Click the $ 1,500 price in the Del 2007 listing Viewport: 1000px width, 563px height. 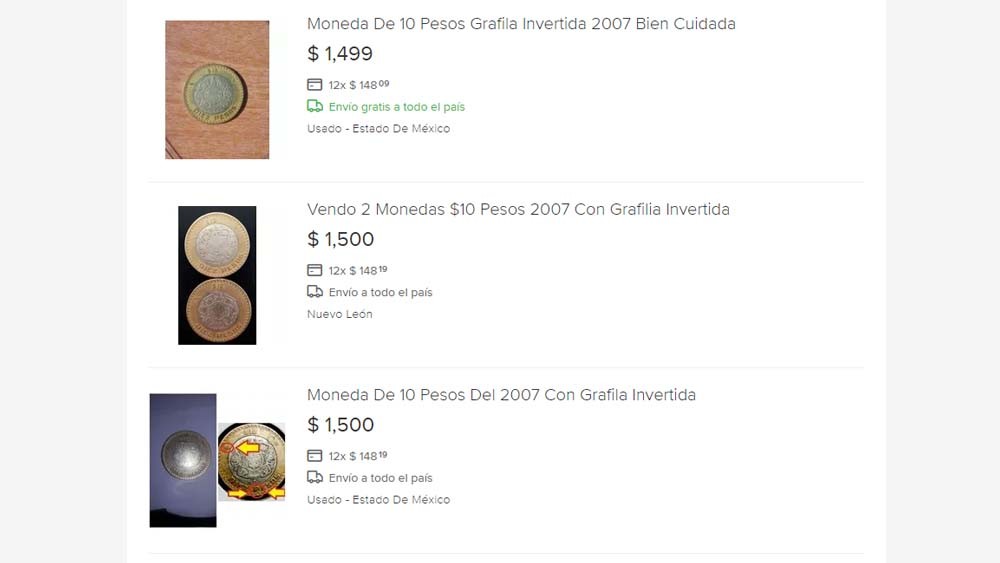(x=340, y=425)
